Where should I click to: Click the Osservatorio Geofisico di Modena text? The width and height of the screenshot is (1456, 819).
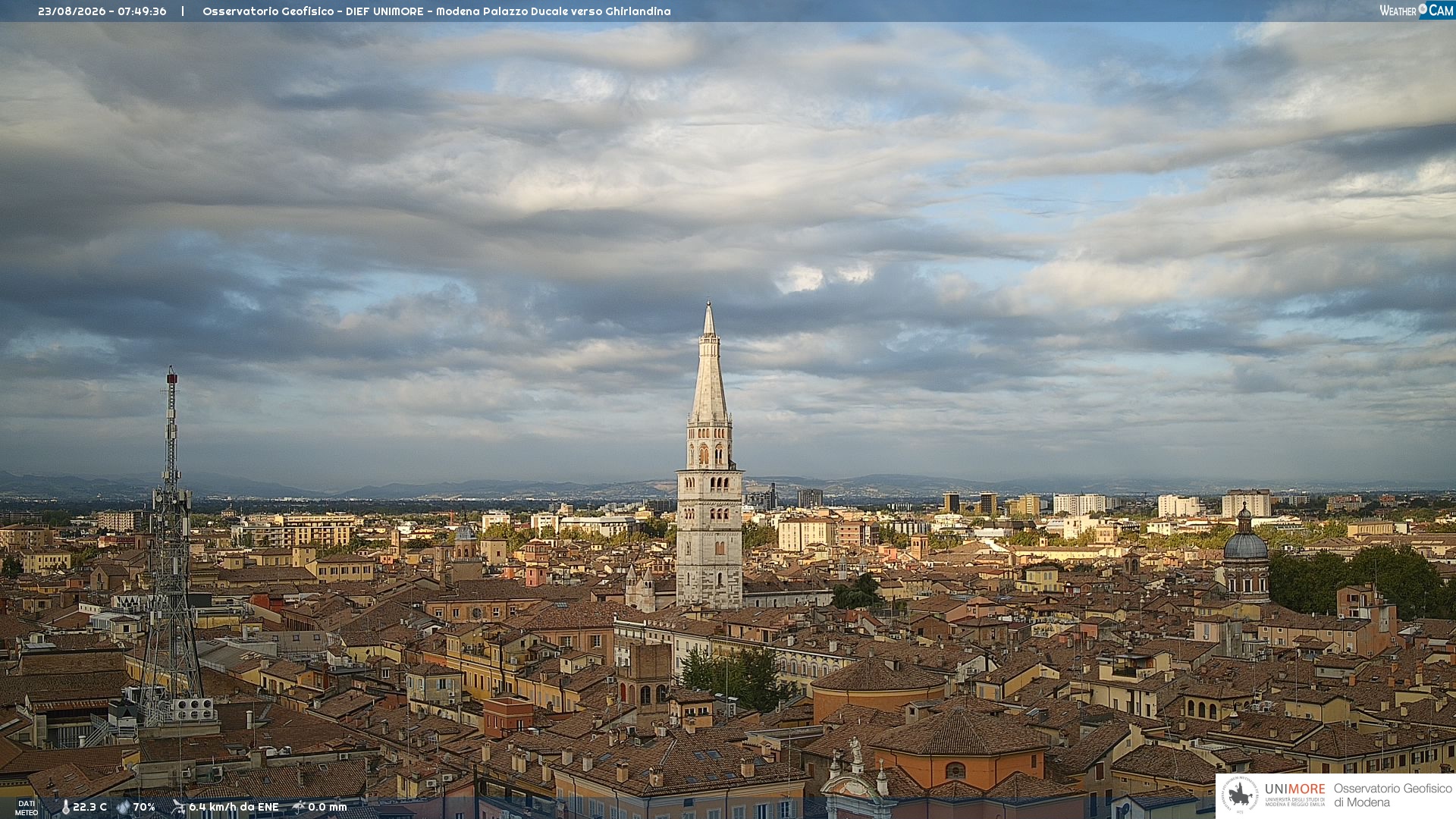1392,795
